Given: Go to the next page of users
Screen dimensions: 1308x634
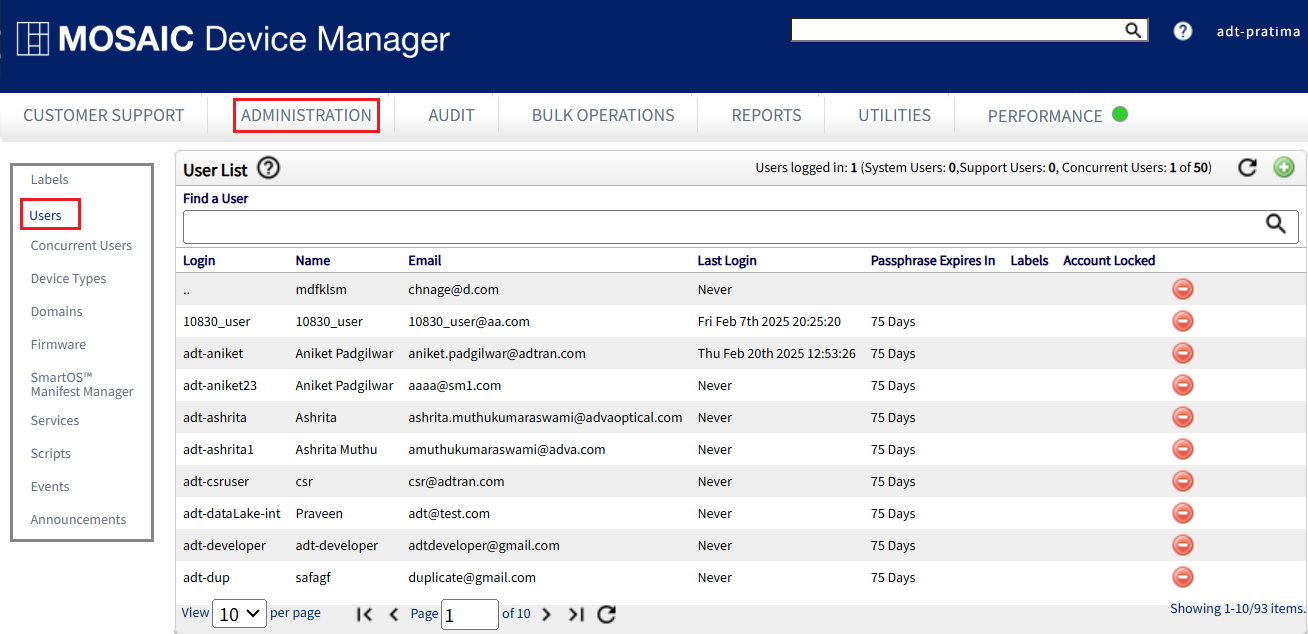Looking at the screenshot, I should 546,614.
